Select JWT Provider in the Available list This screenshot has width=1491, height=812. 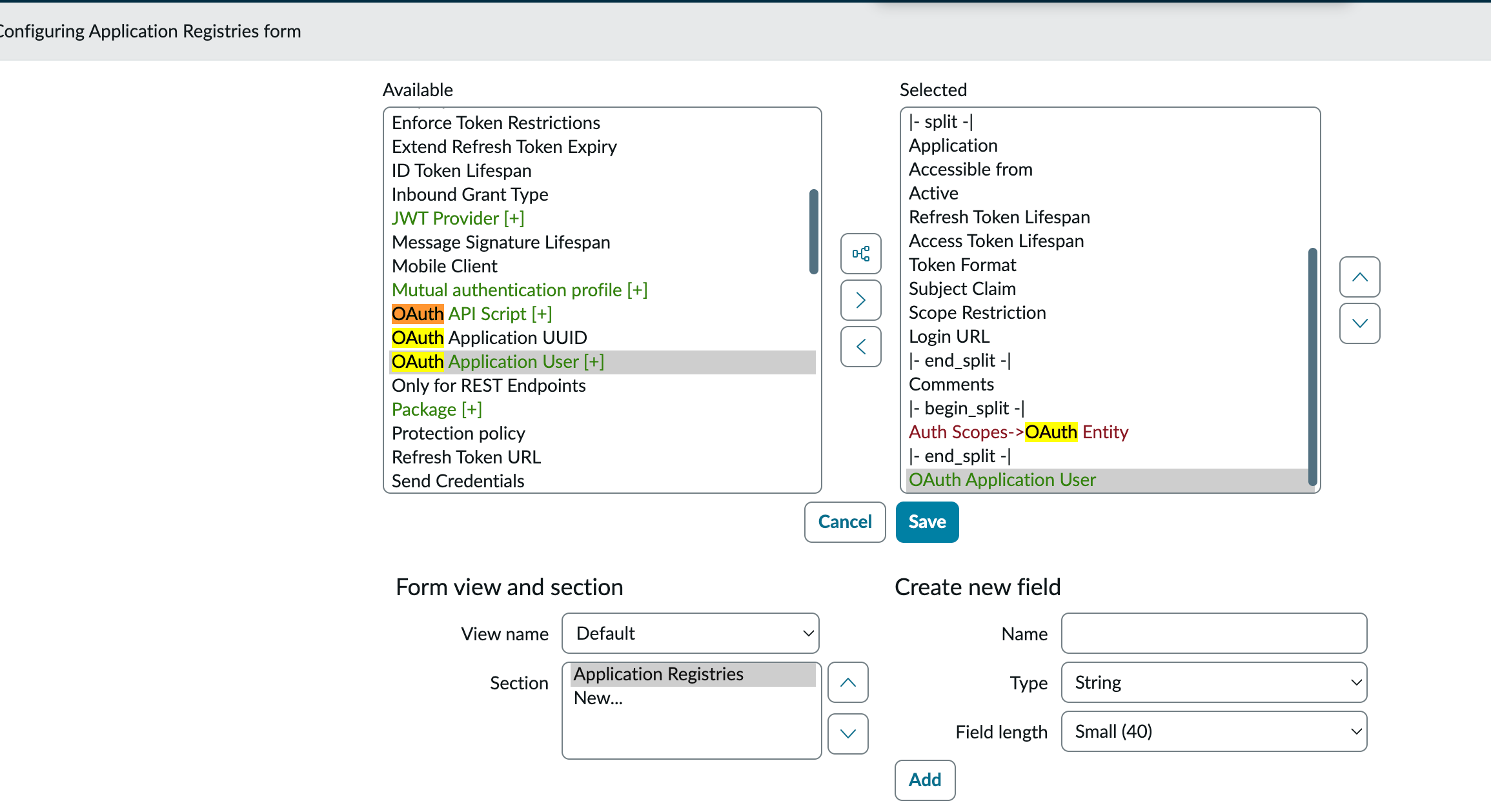coord(458,218)
